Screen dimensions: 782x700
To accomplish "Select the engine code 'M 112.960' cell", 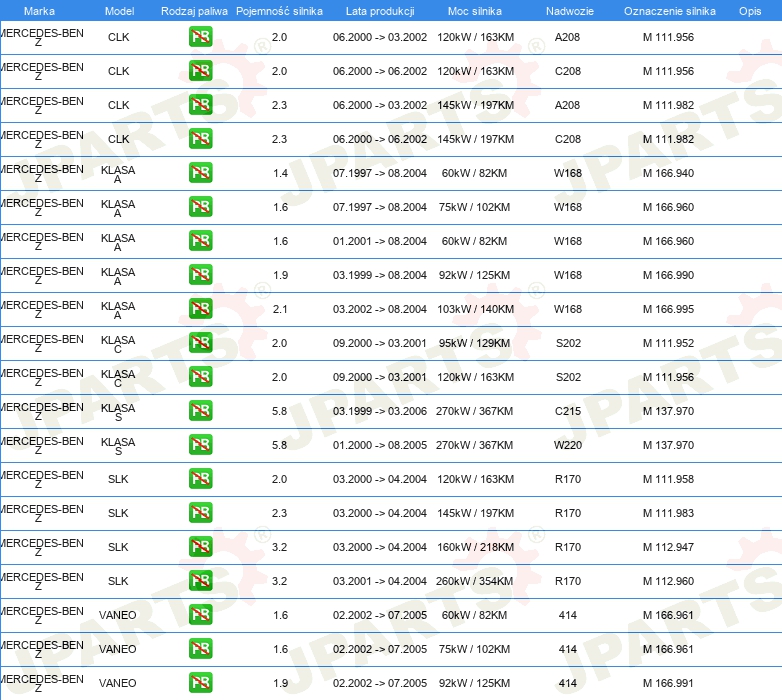I will click(x=668, y=581).
